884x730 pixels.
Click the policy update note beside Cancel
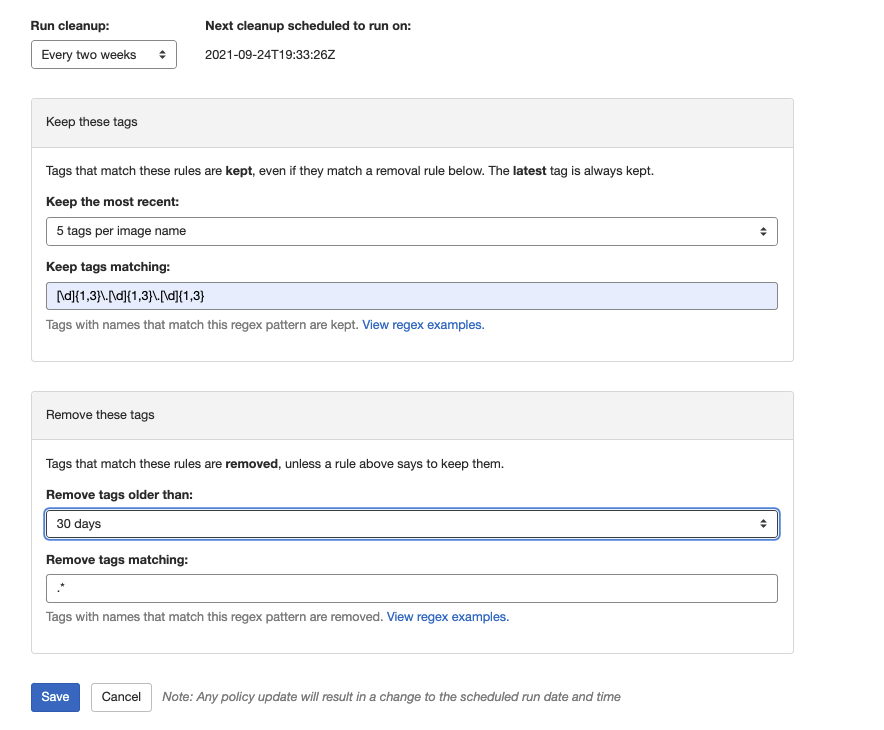click(x=391, y=697)
